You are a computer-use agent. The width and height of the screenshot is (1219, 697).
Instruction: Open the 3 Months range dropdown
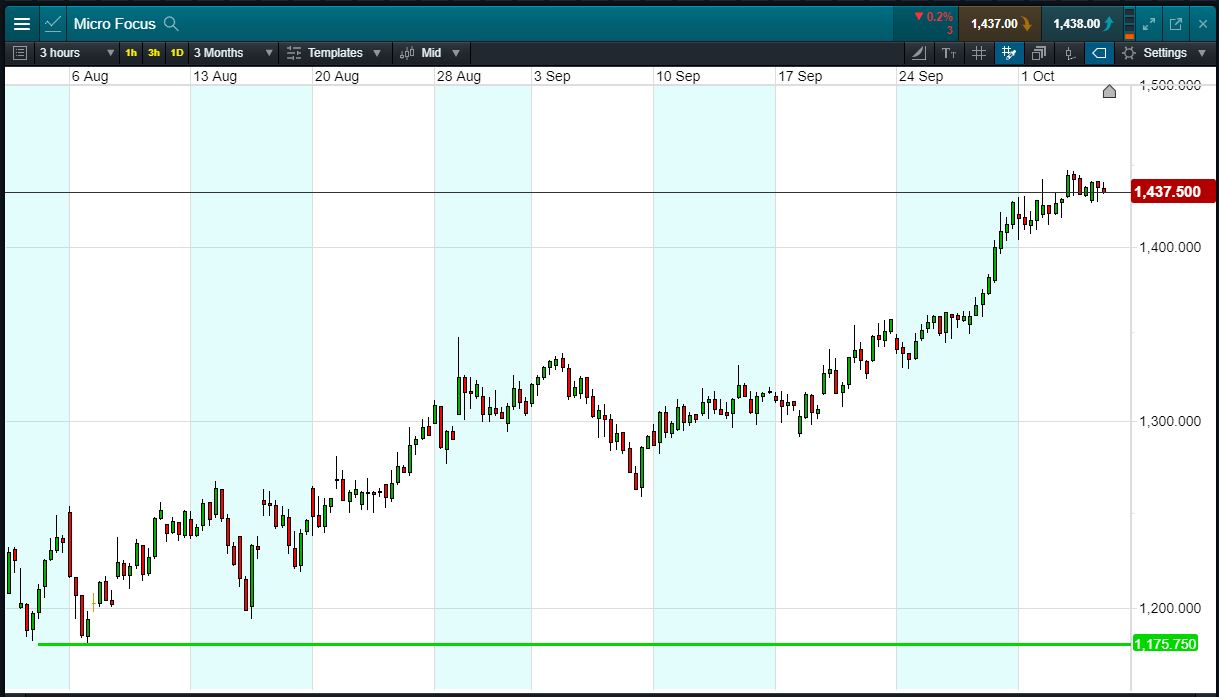pos(233,53)
